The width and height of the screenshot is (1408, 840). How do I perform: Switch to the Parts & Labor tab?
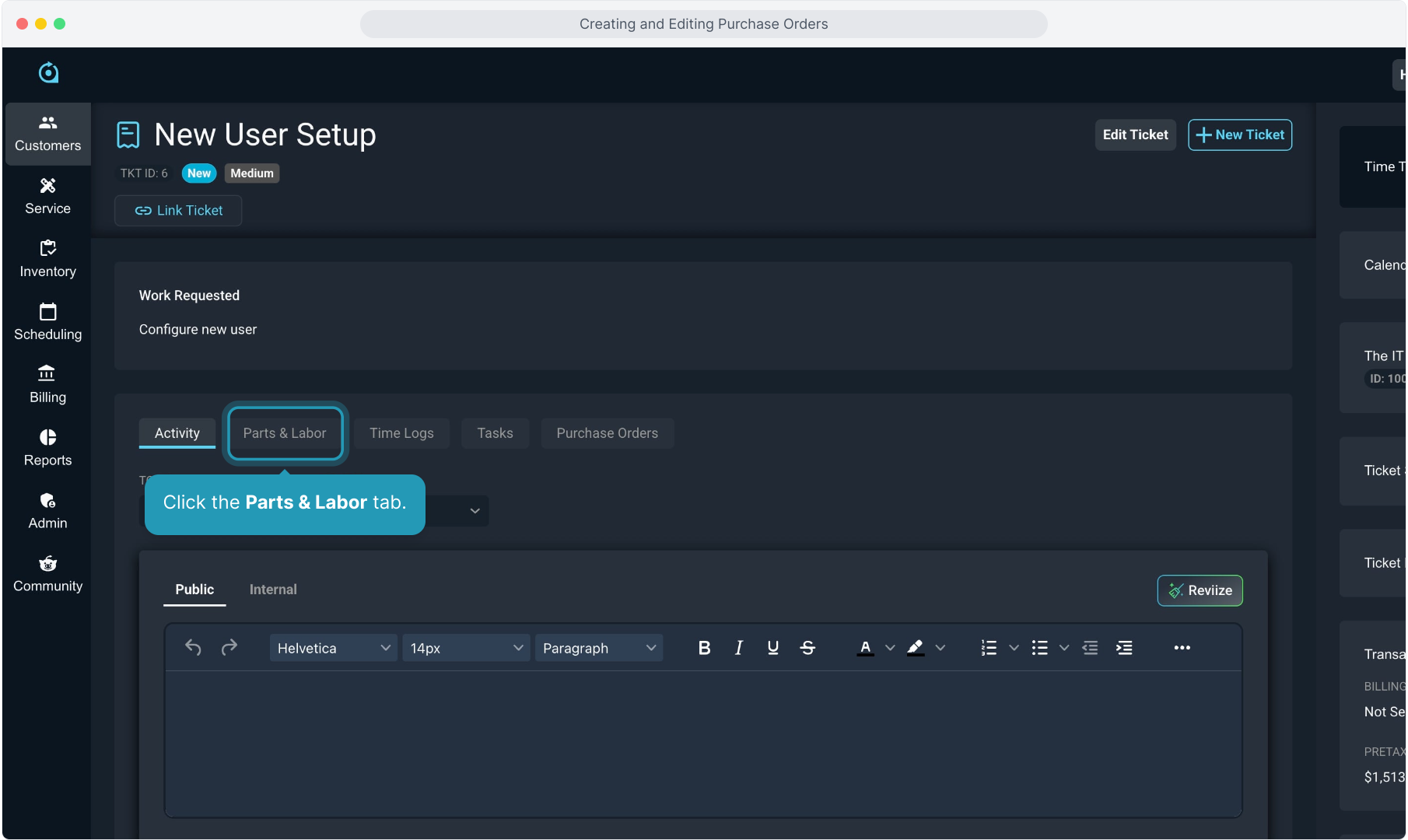[x=285, y=433]
